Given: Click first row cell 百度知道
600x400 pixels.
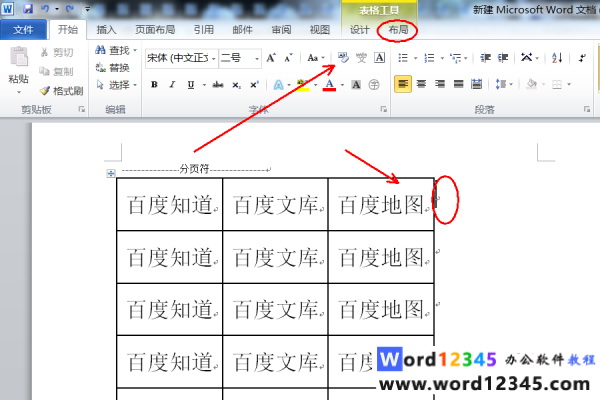Looking at the screenshot, I should pos(170,204).
